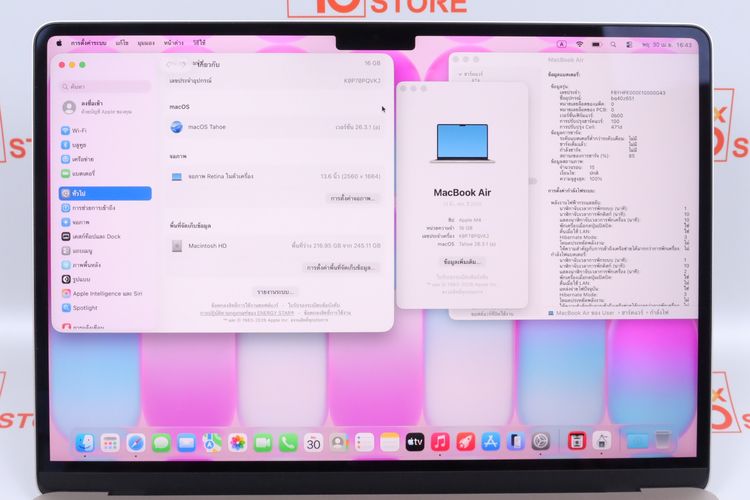Open Contacts from the Dock
This screenshot has width=750, height=500.
[339, 443]
